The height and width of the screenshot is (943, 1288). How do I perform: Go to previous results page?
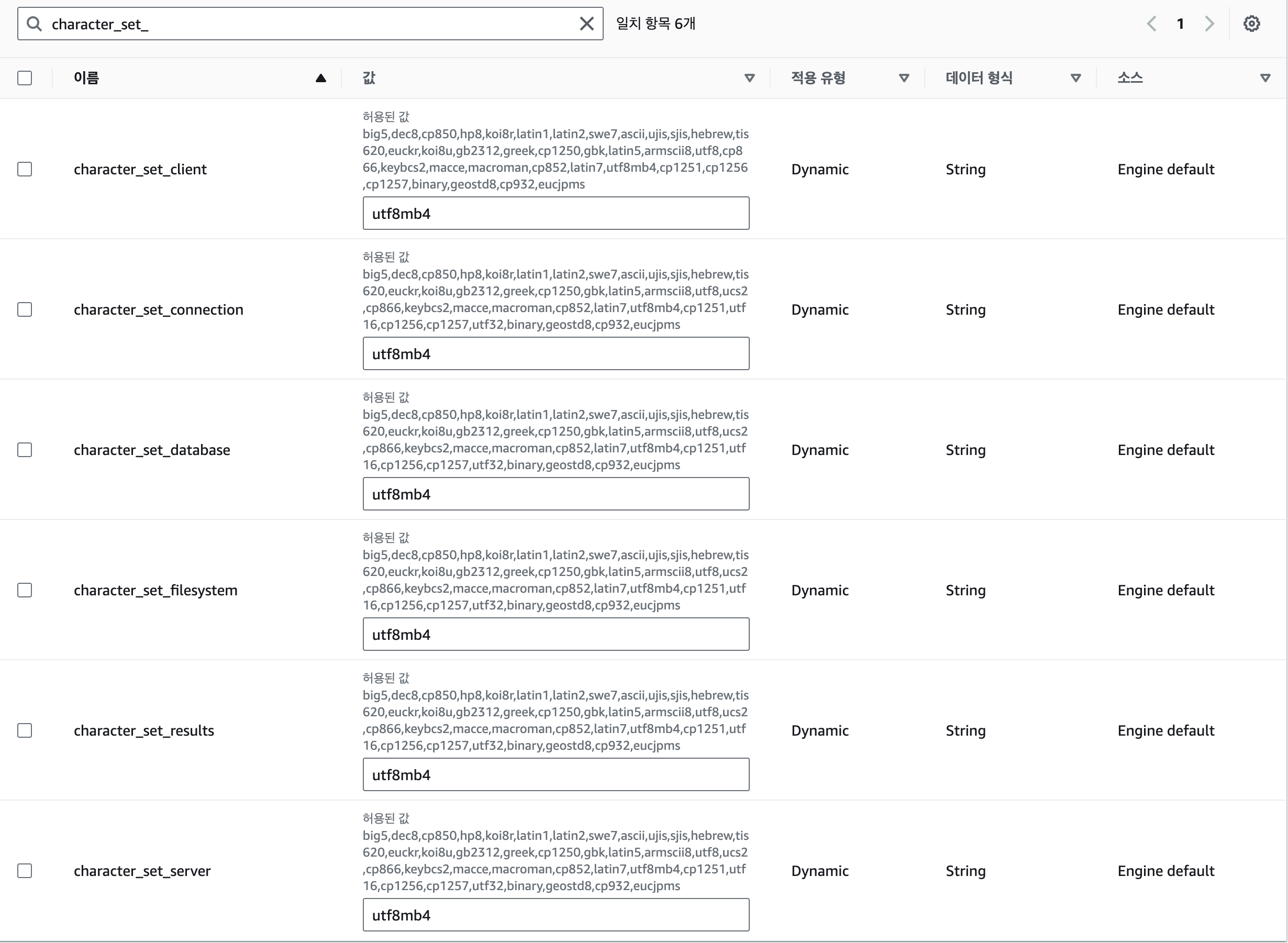click(1151, 24)
